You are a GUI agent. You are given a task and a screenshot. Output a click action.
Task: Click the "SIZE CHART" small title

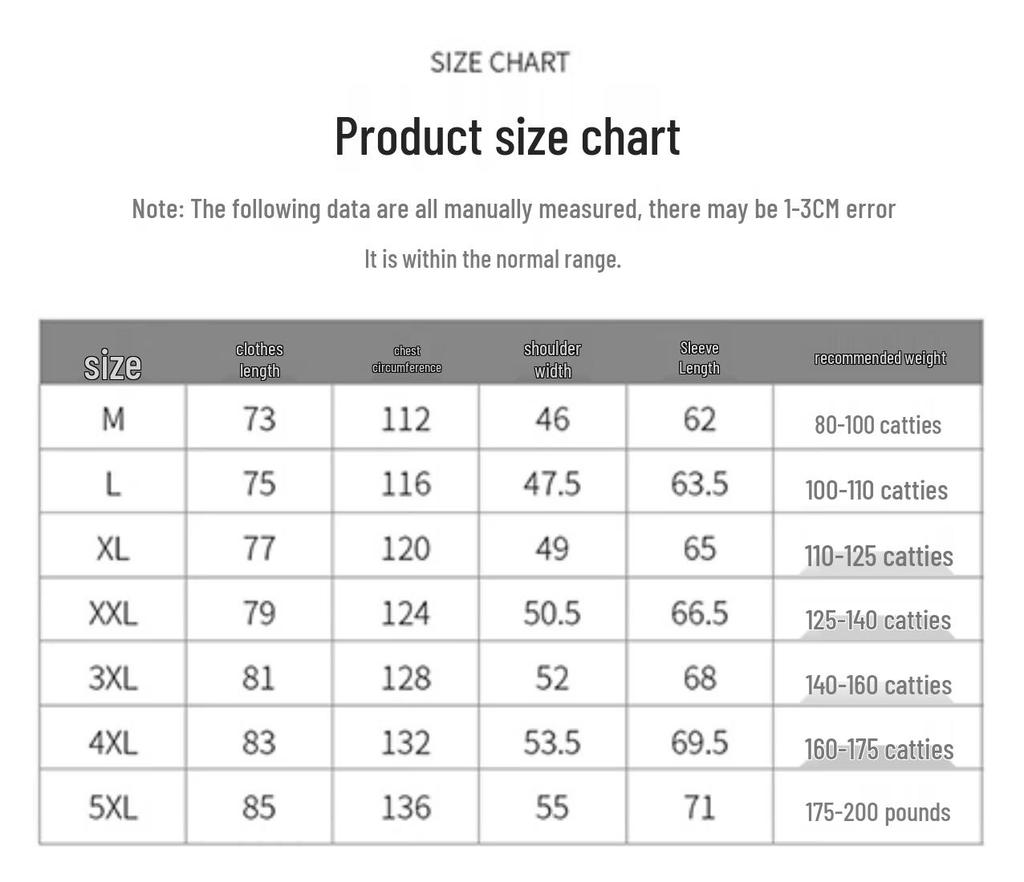[500, 62]
